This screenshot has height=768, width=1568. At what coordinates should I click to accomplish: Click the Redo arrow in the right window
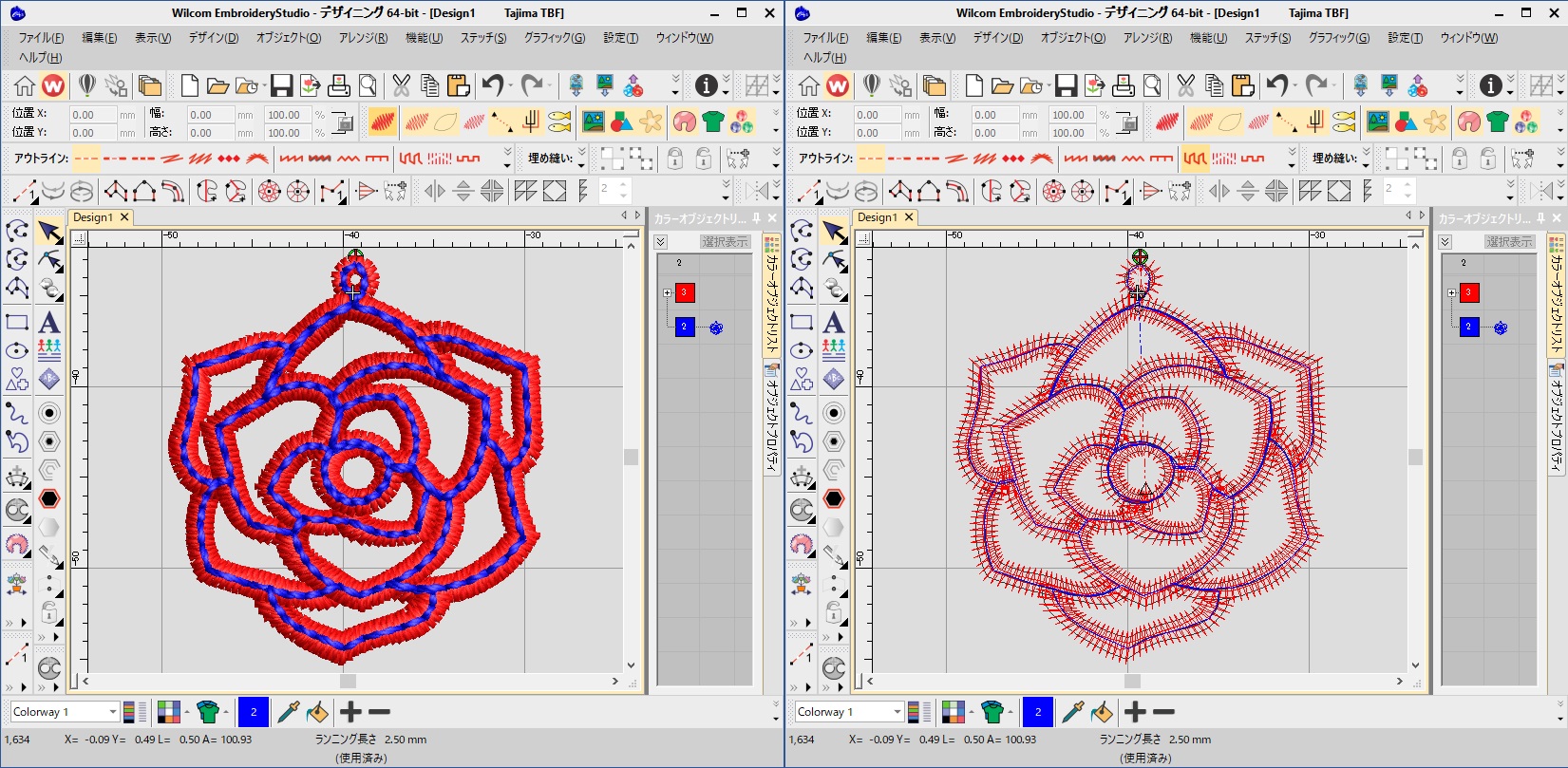[1316, 86]
